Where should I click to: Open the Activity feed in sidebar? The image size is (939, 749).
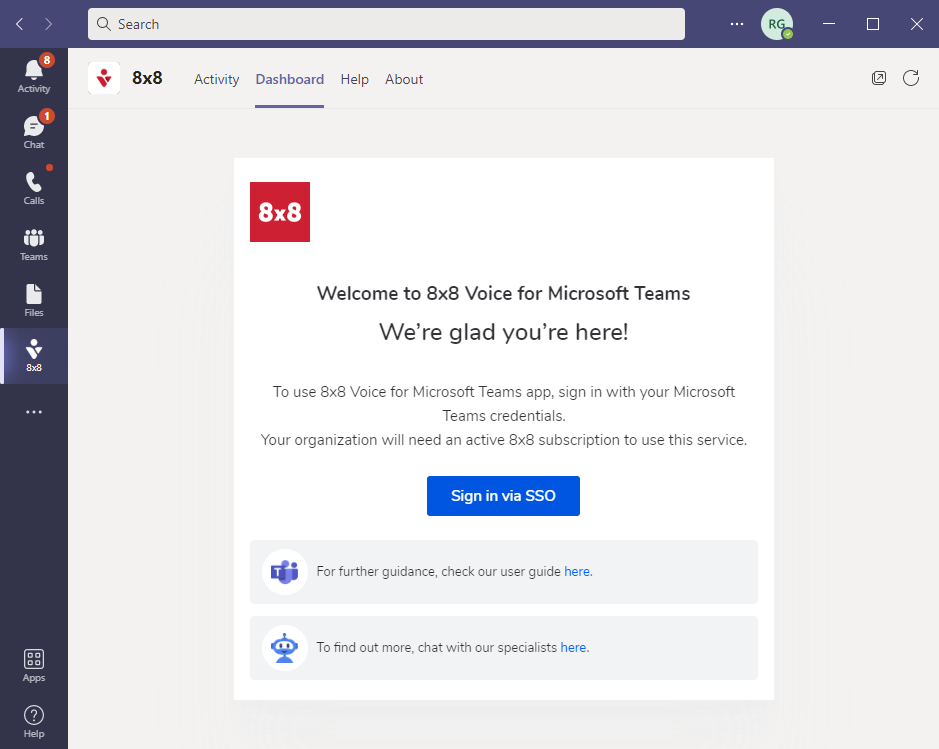coord(34,76)
